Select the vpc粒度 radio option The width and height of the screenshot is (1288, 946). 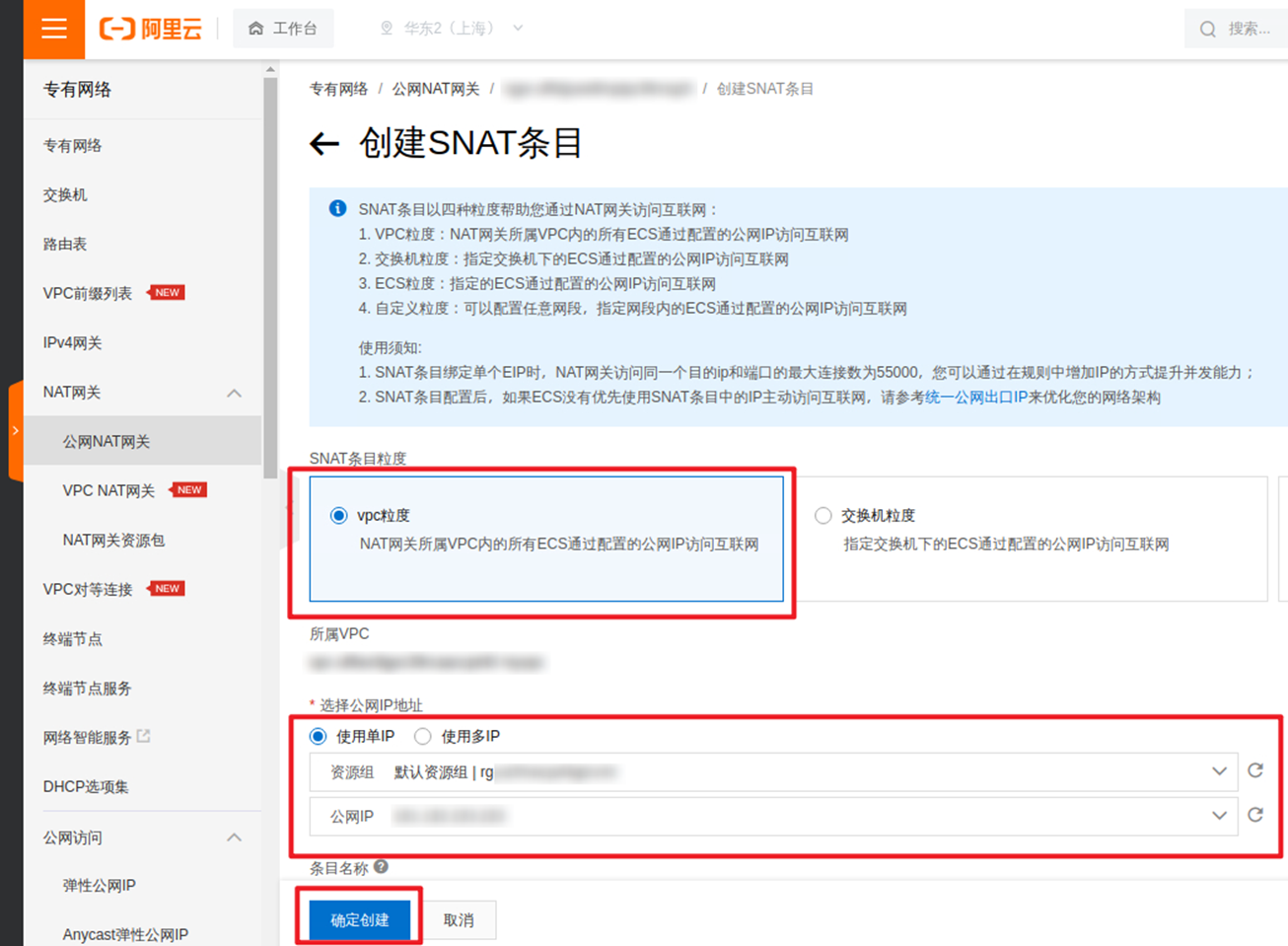[339, 515]
